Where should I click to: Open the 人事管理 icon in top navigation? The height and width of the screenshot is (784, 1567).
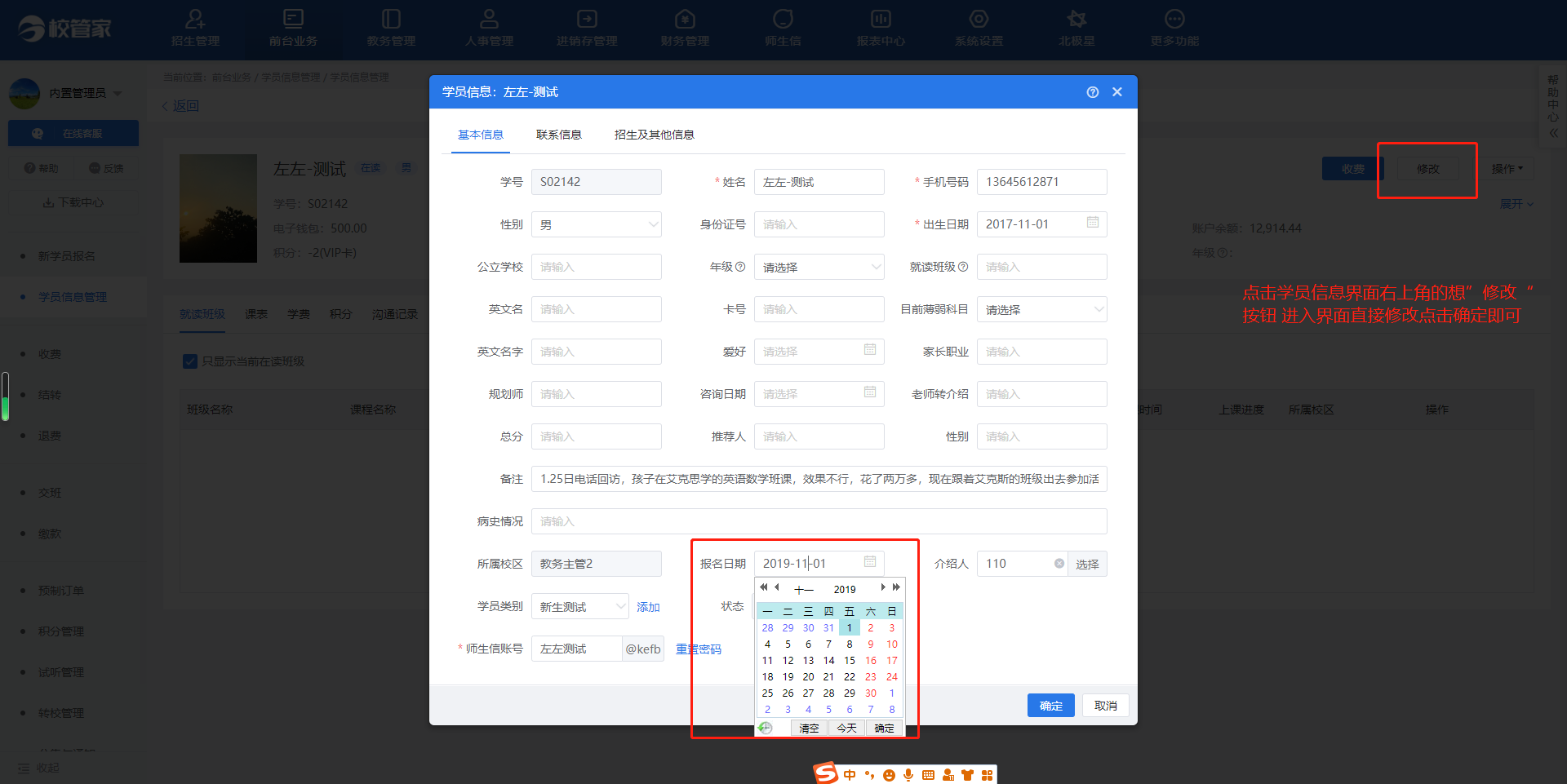pos(489,19)
